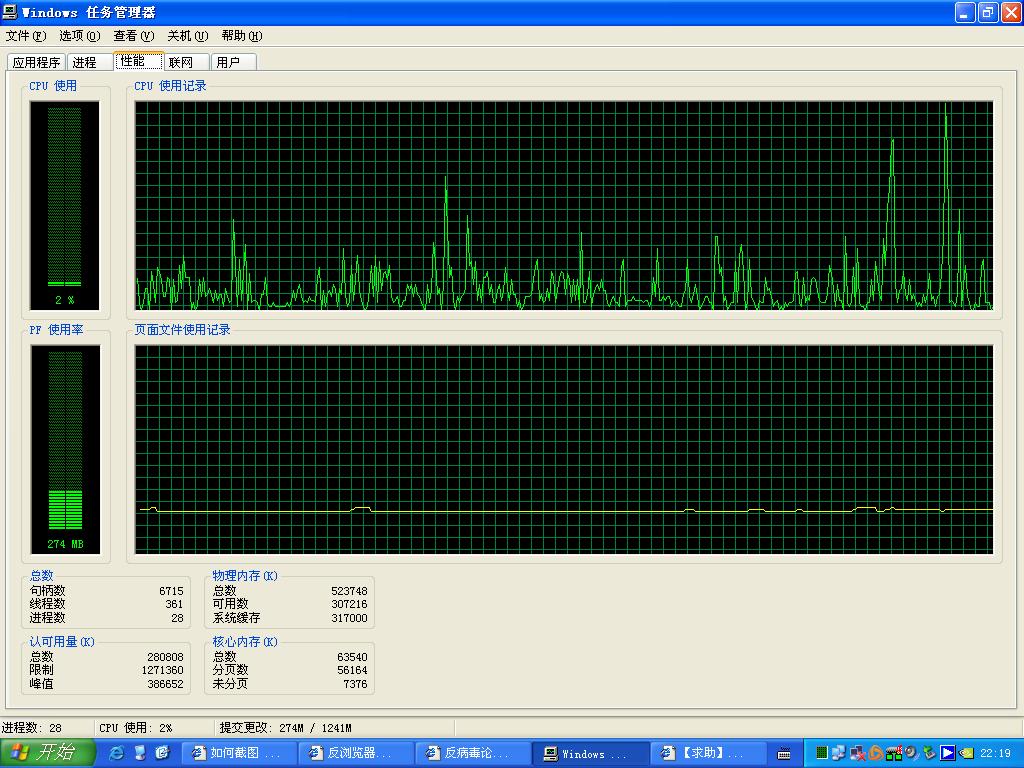1024x768 pixels.
Task: Switch to the 进程 tab
Action: pos(86,62)
